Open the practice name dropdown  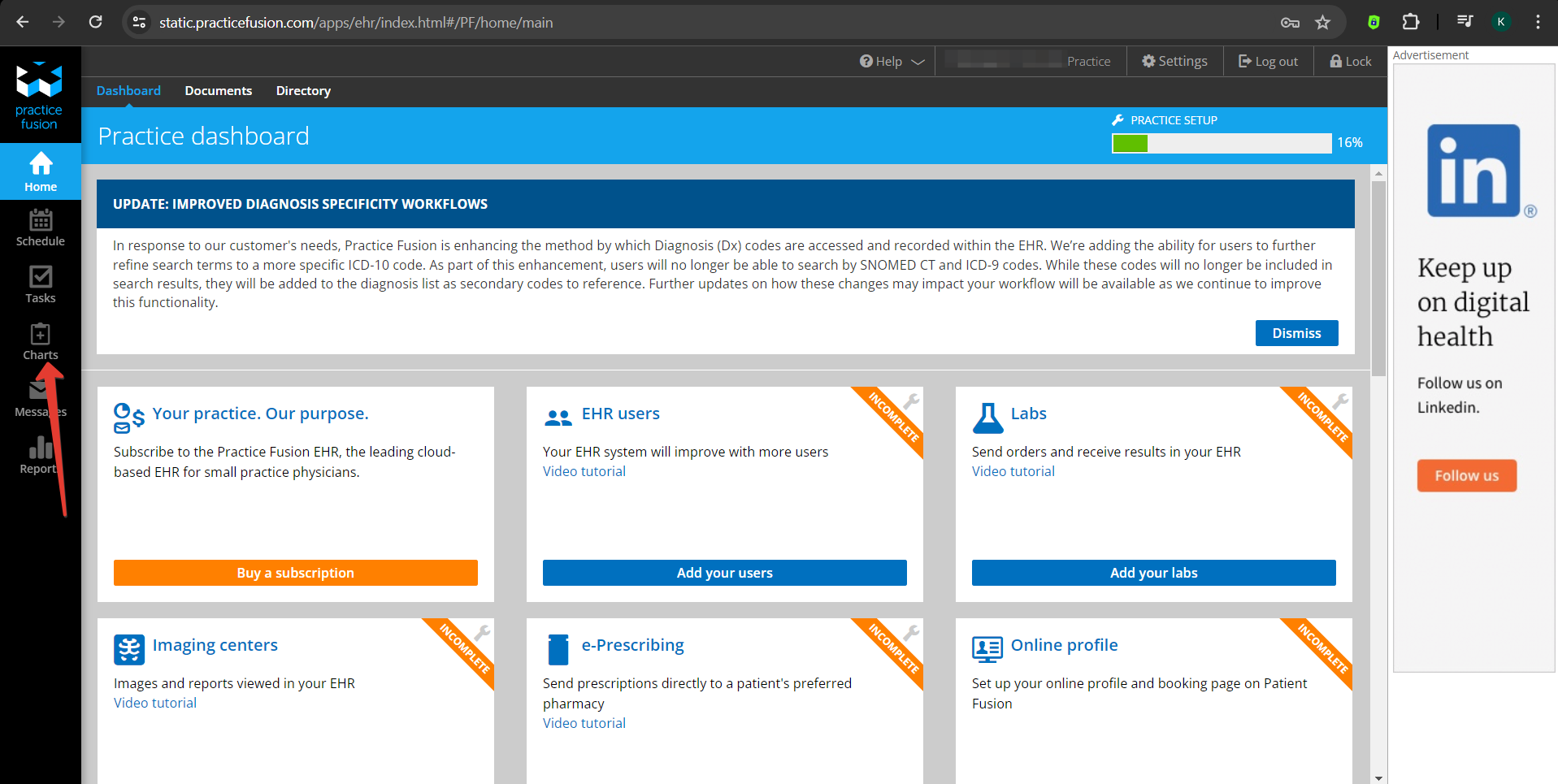point(1031,62)
